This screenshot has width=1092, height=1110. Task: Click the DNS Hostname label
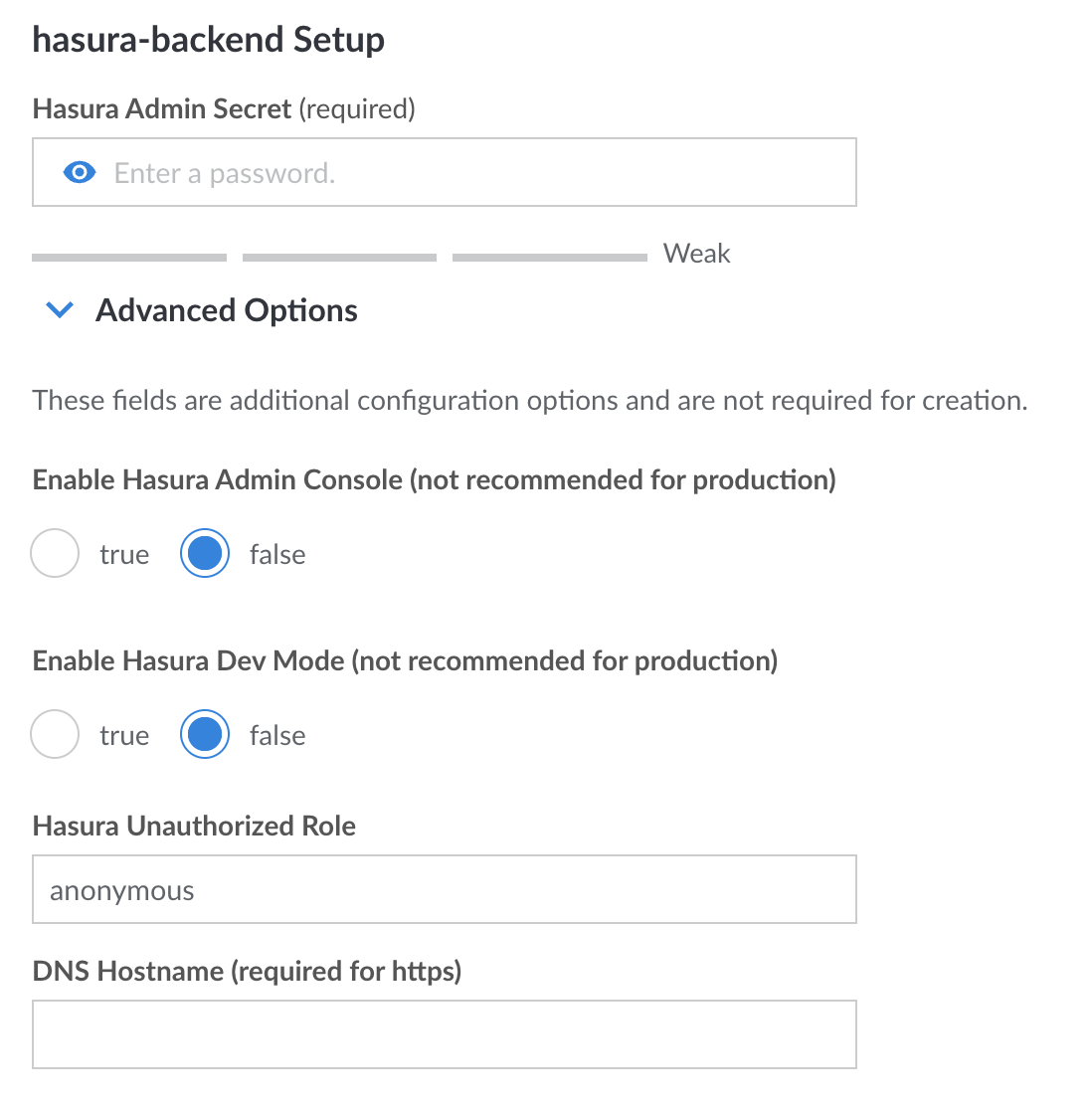point(247,971)
